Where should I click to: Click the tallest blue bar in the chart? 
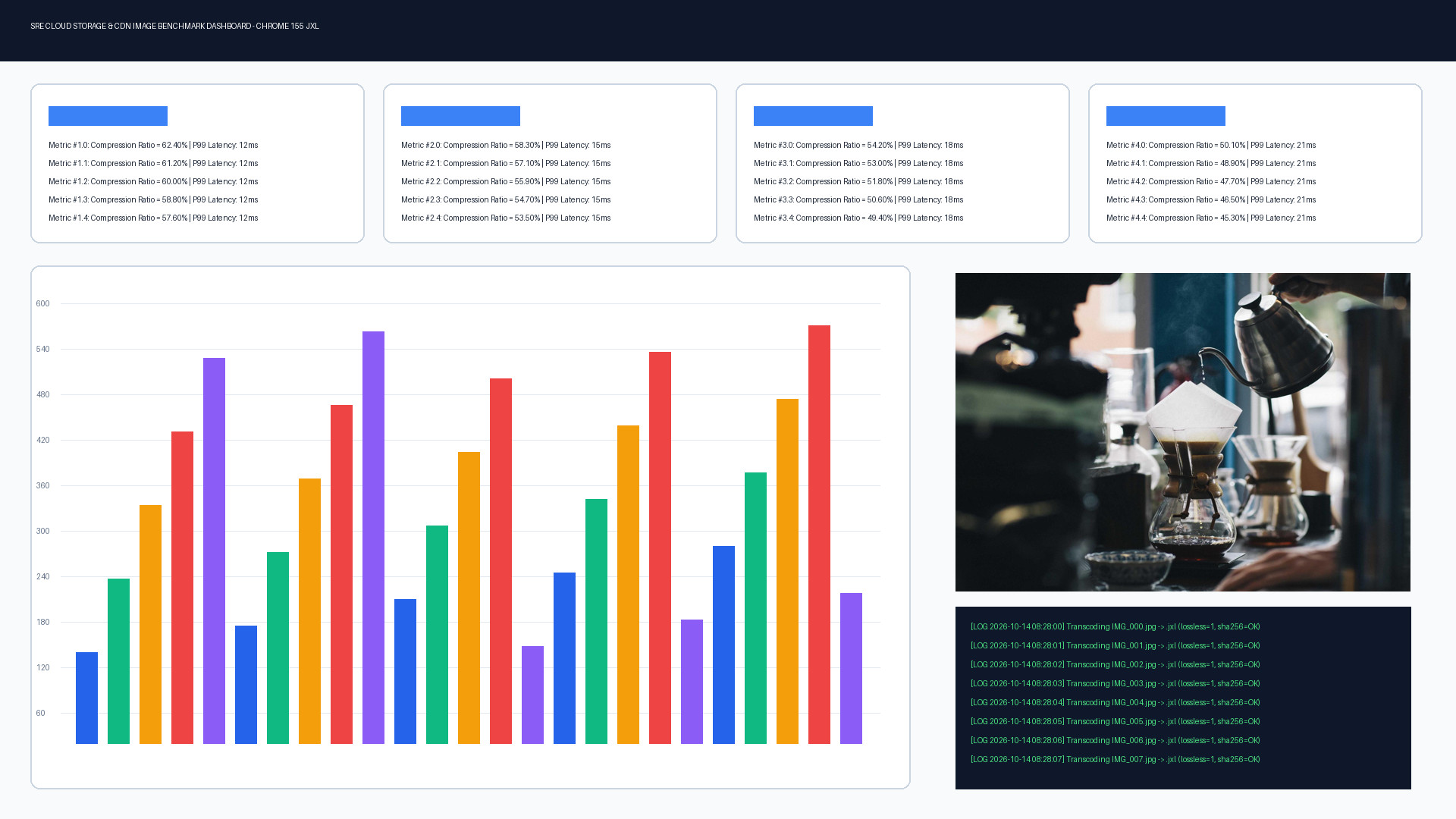pos(723,645)
